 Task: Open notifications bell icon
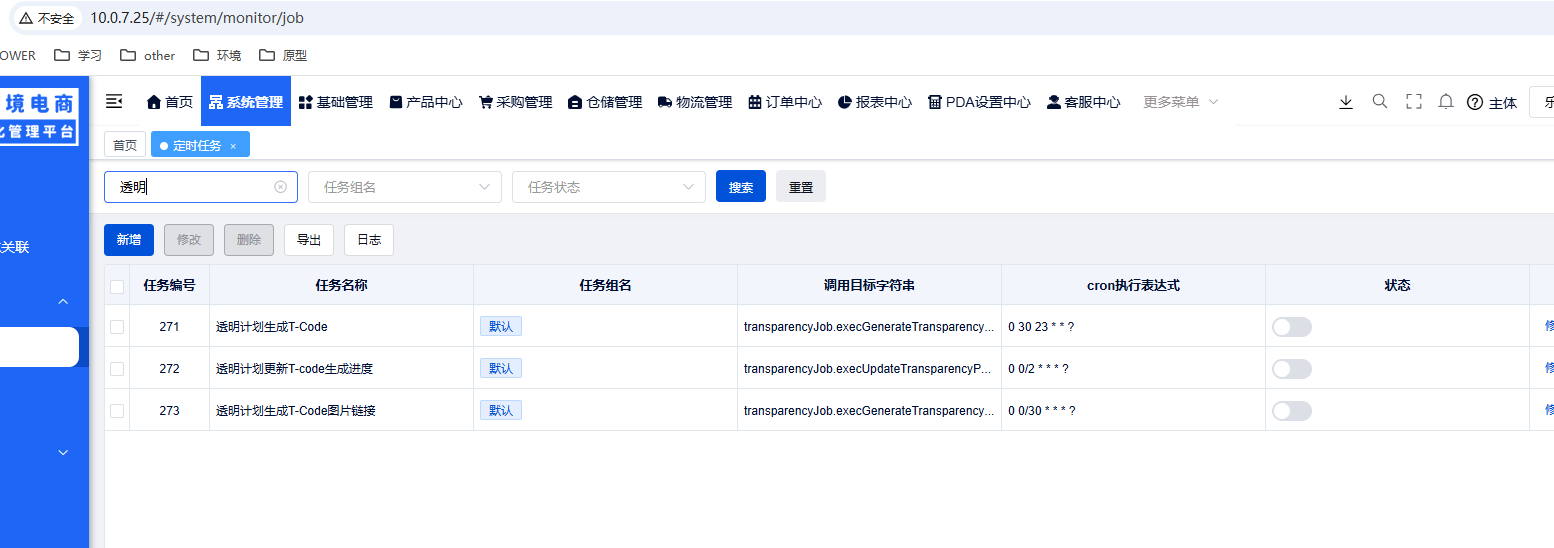pyautogui.click(x=1445, y=101)
